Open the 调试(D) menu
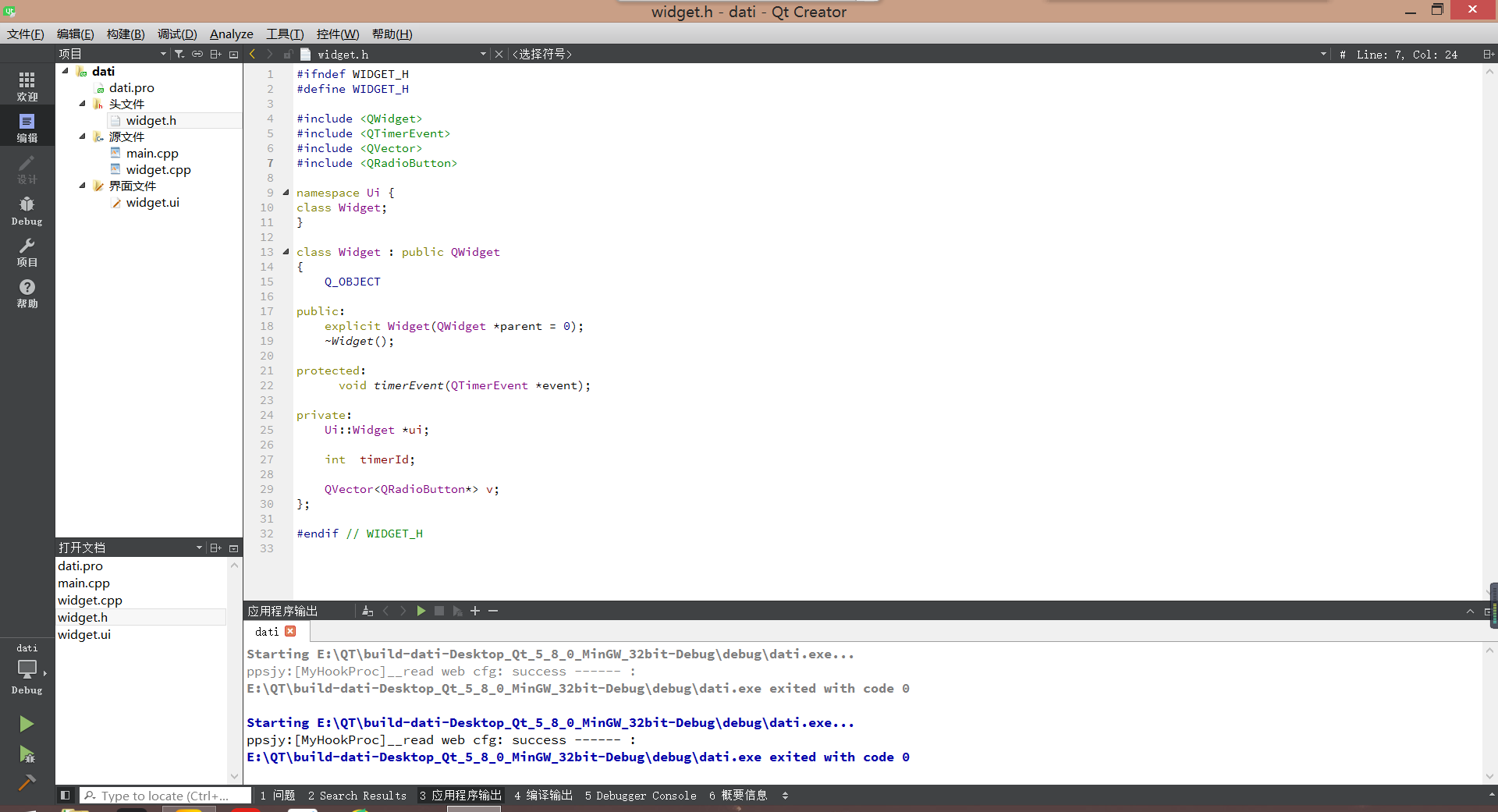Image resolution: width=1498 pixels, height=812 pixels. tap(177, 34)
